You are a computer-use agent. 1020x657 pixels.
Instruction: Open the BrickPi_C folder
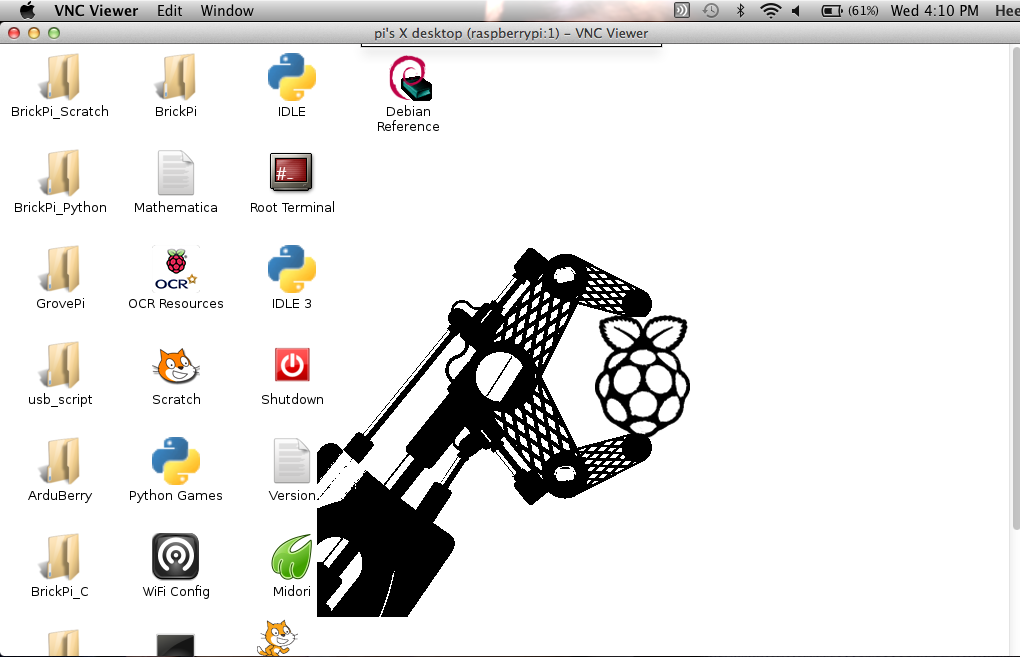pyautogui.click(x=60, y=557)
